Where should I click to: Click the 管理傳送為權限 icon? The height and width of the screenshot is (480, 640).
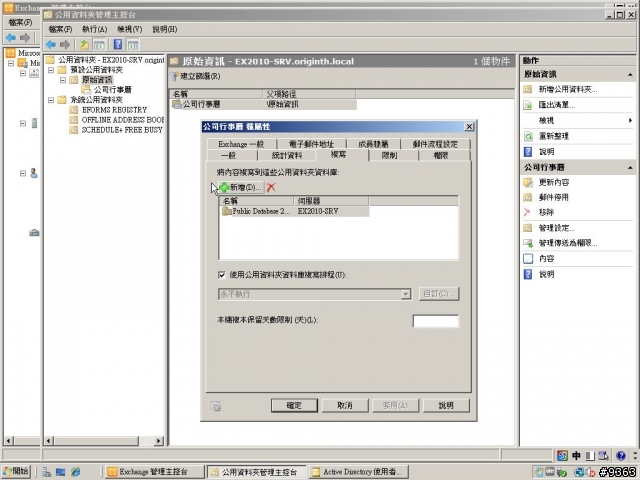pyautogui.click(x=528, y=243)
